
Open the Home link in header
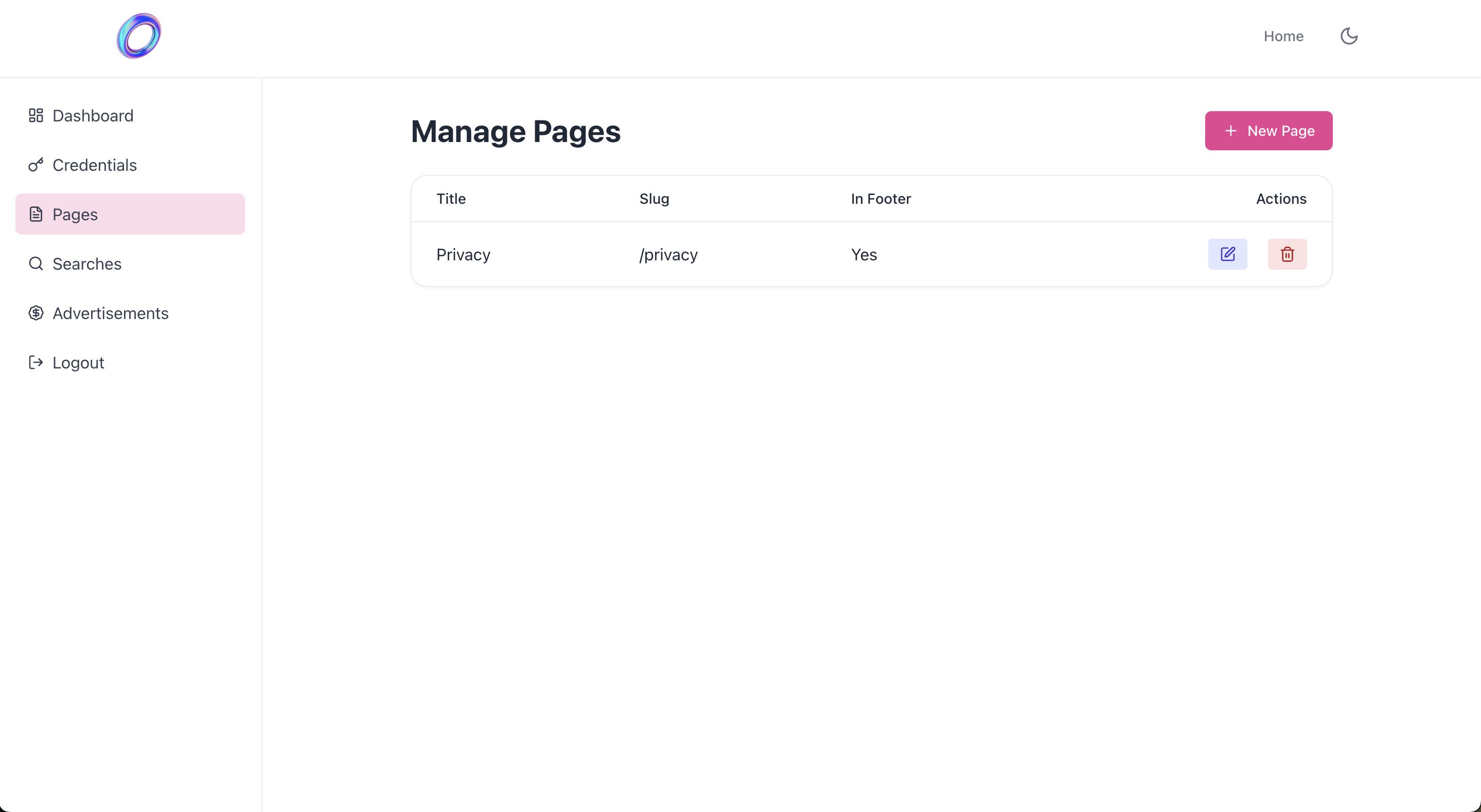(x=1283, y=36)
